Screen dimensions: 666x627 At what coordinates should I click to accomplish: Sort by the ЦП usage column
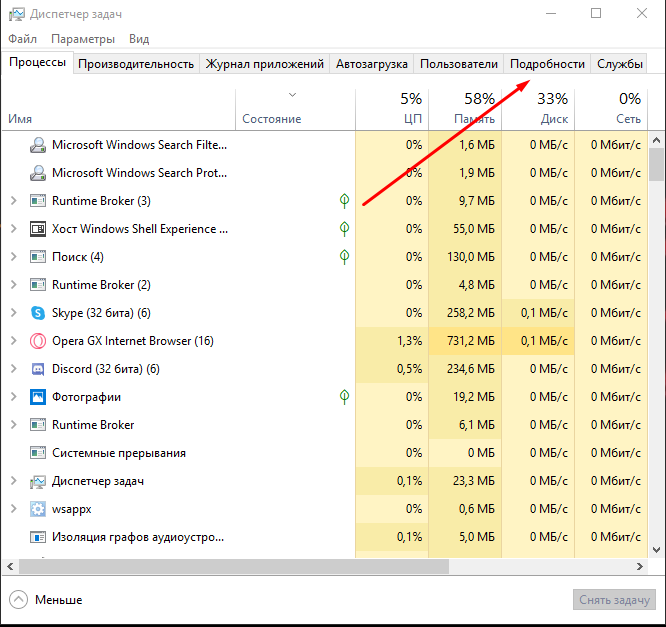pos(392,110)
